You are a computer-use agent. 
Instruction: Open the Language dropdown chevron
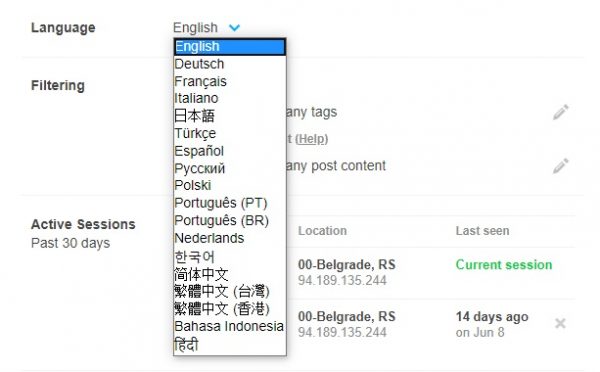234,28
